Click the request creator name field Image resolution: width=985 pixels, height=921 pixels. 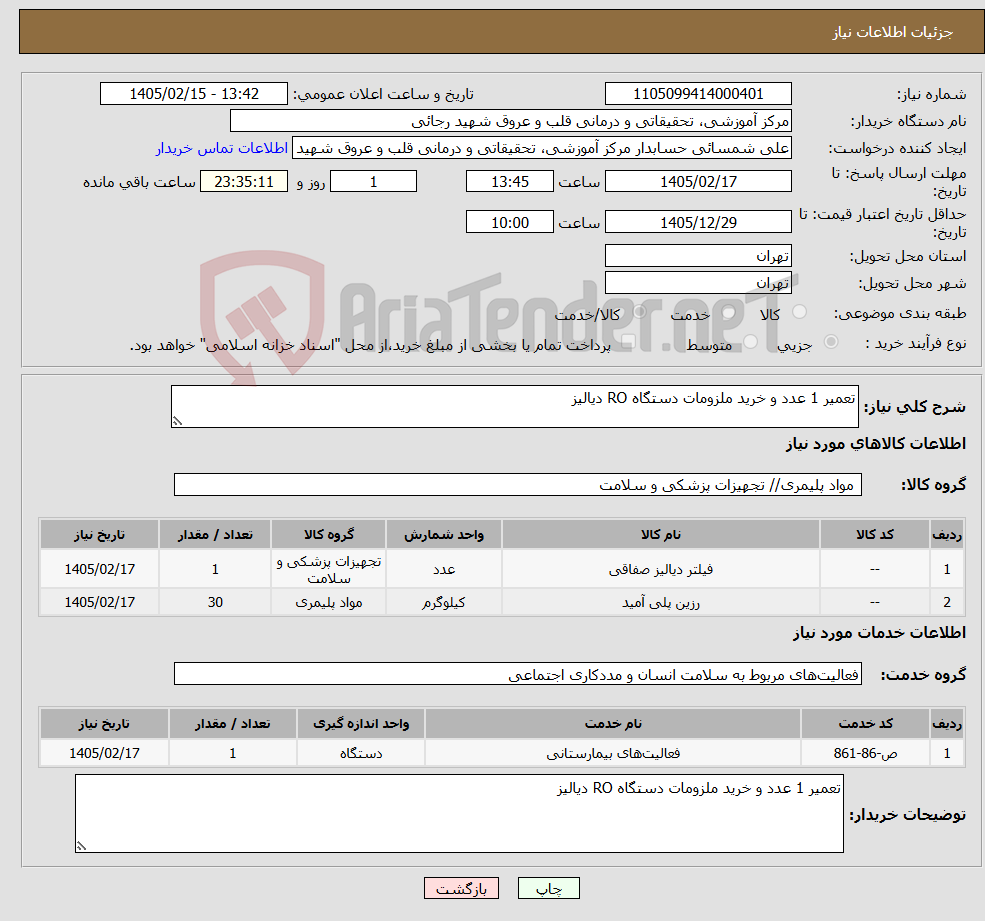(x=541, y=148)
